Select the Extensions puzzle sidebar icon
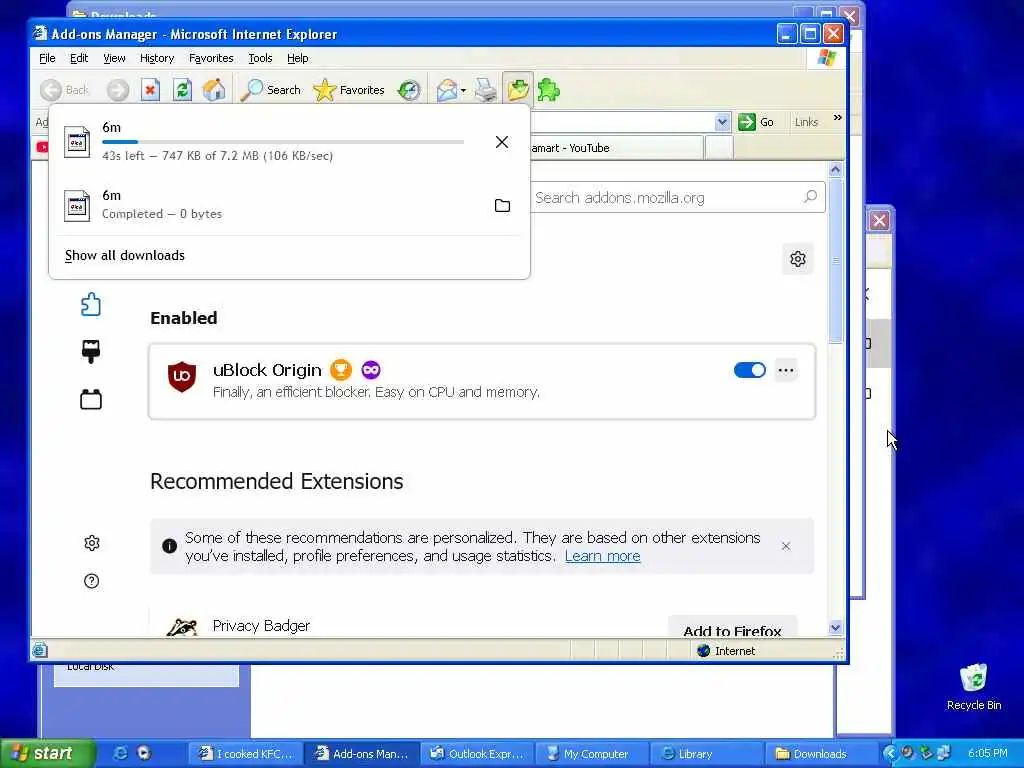 click(x=91, y=304)
